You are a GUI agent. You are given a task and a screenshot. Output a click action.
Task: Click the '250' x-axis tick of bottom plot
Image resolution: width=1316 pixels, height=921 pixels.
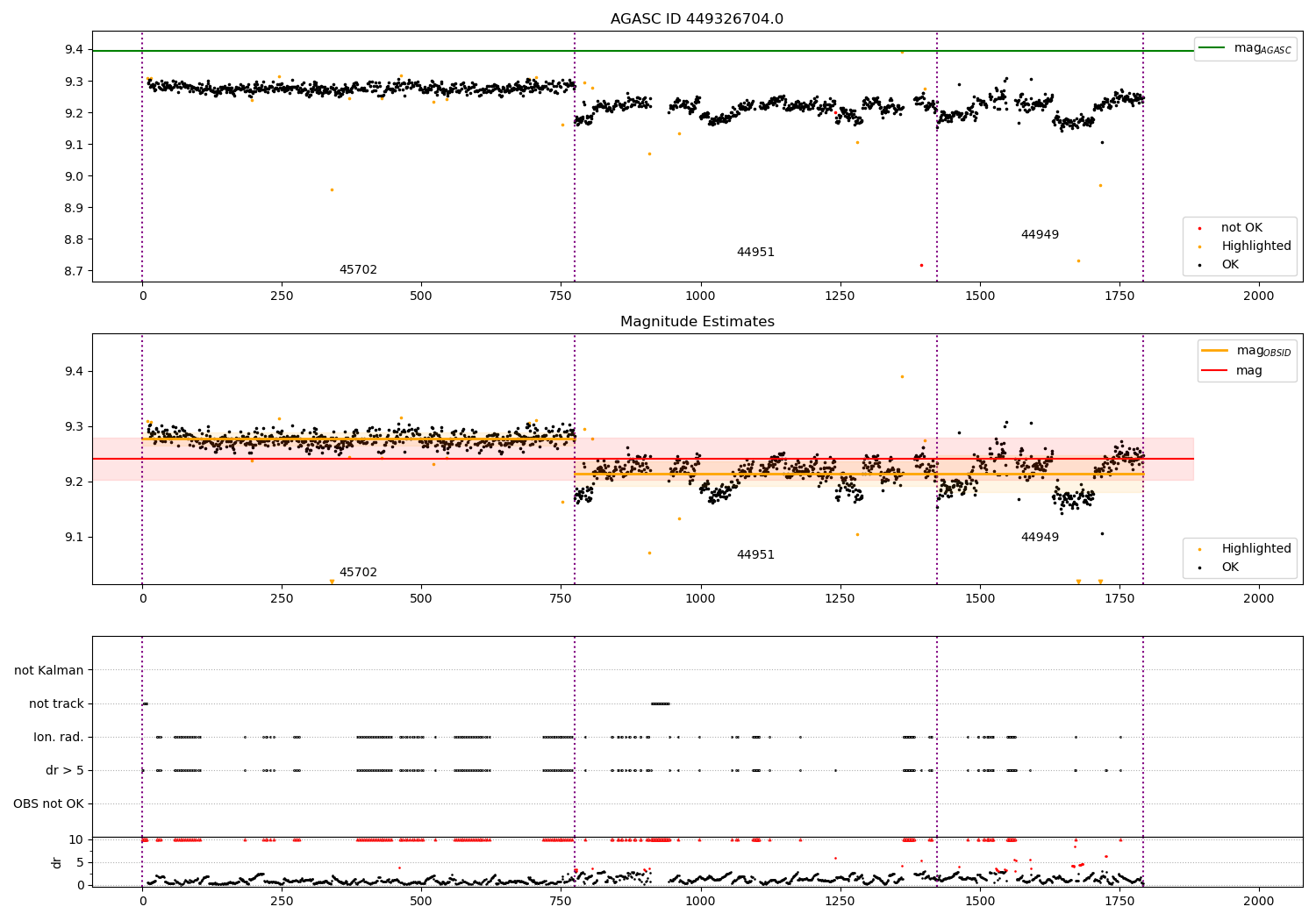[282, 902]
